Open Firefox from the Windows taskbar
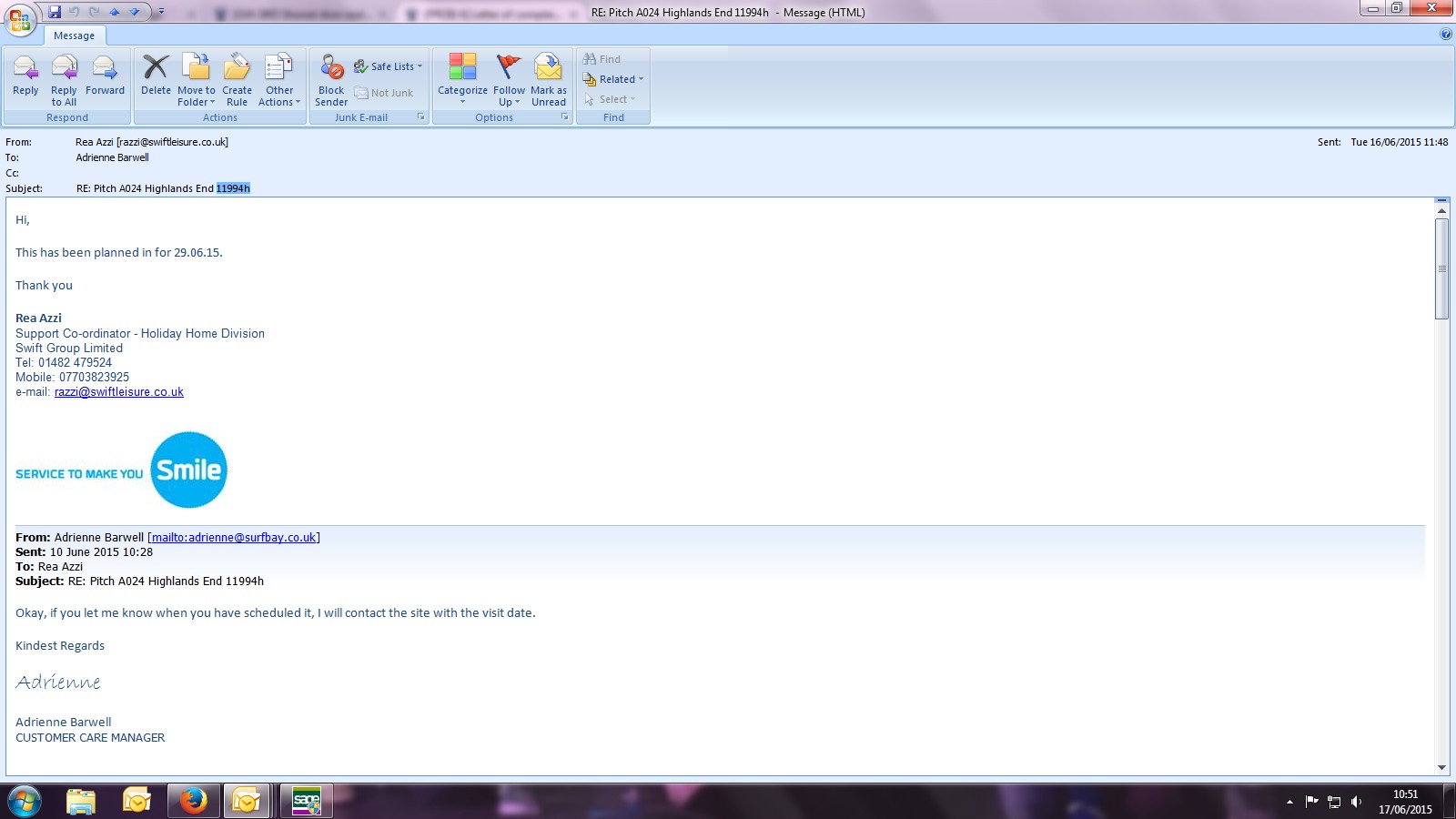 pyautogui.click(x=192, y=801)
